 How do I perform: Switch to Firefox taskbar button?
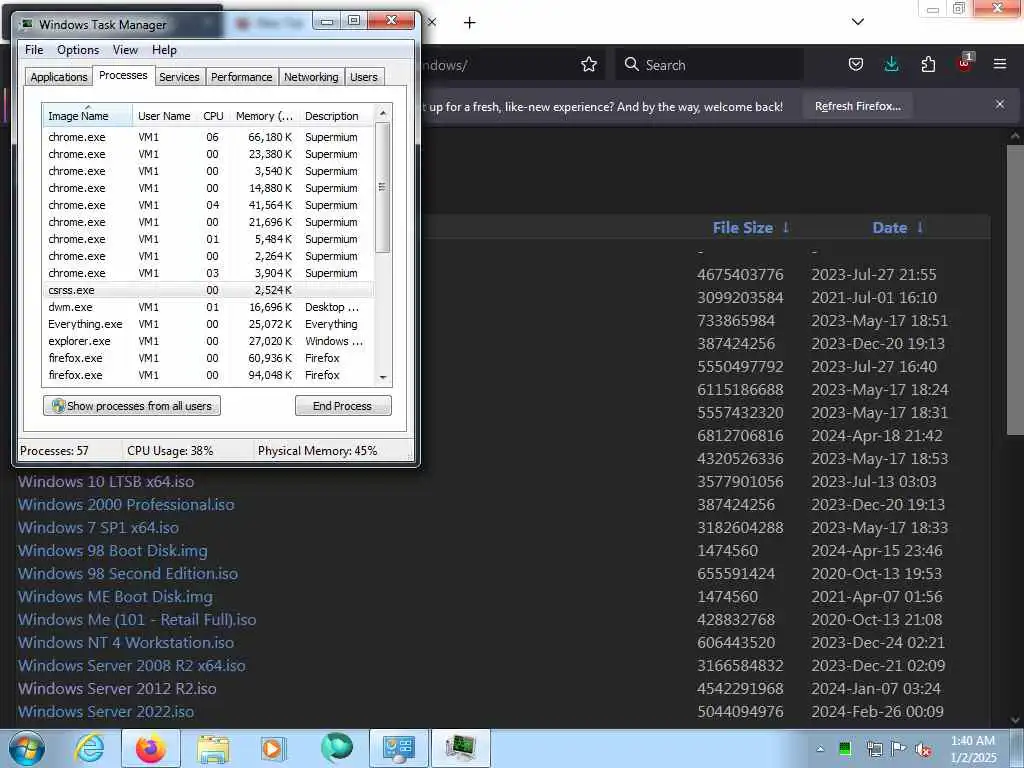click(x=151, y=748)
